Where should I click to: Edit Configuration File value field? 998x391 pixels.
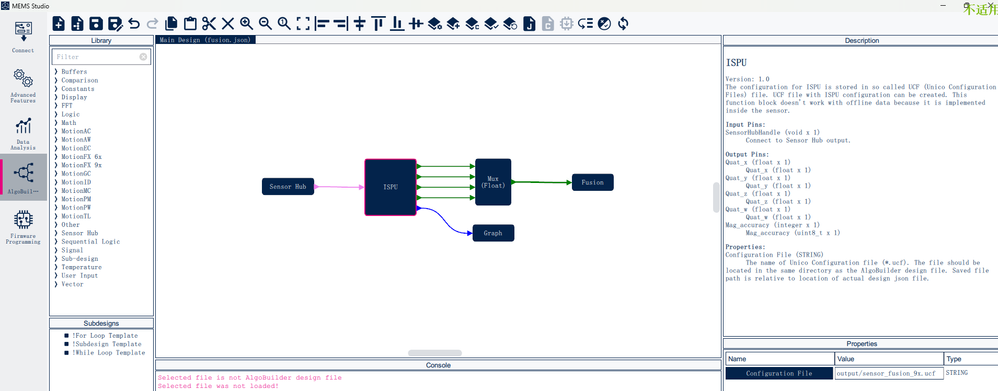click(x=889, y=373)
